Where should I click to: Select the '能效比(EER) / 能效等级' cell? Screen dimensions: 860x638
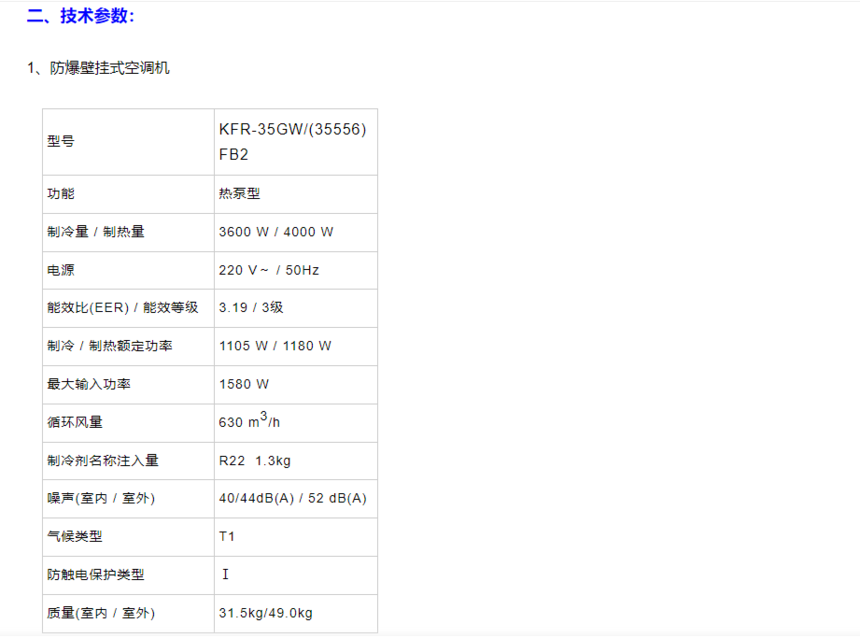(128, 308)
